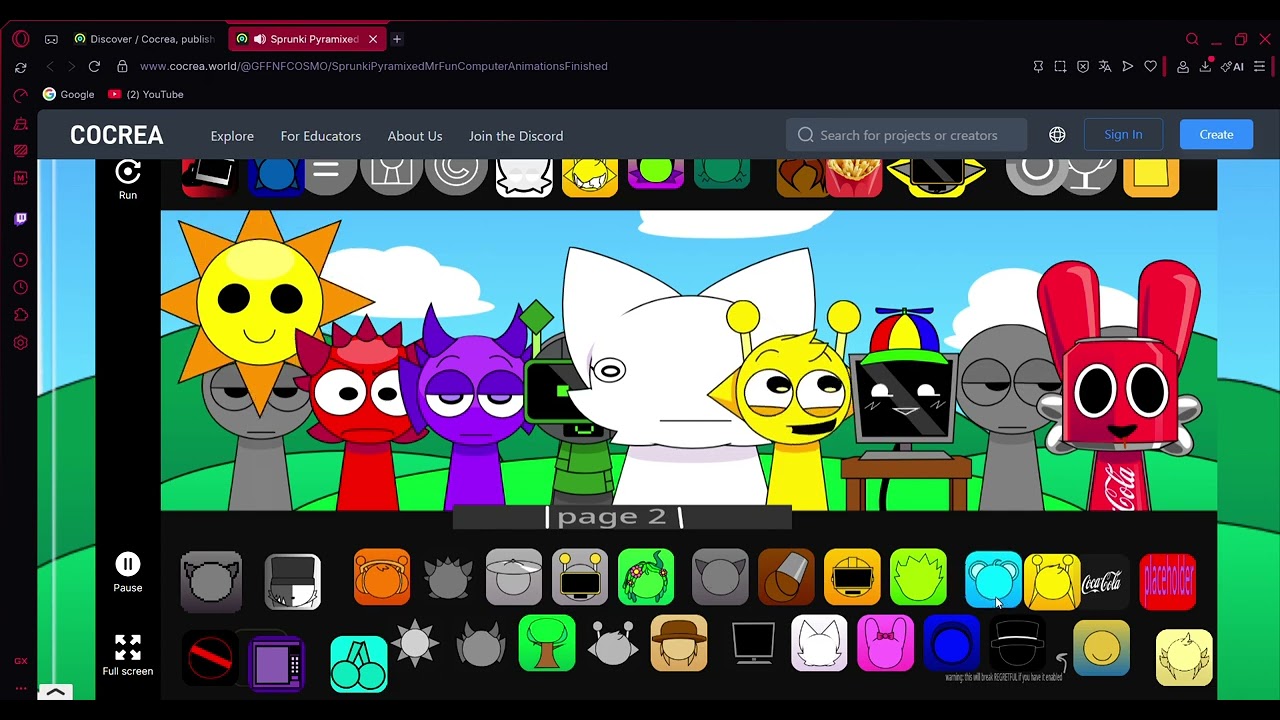Select the black-and-white top hat character icon
This screenshot has height=720, width=1280.
(293, 581)
